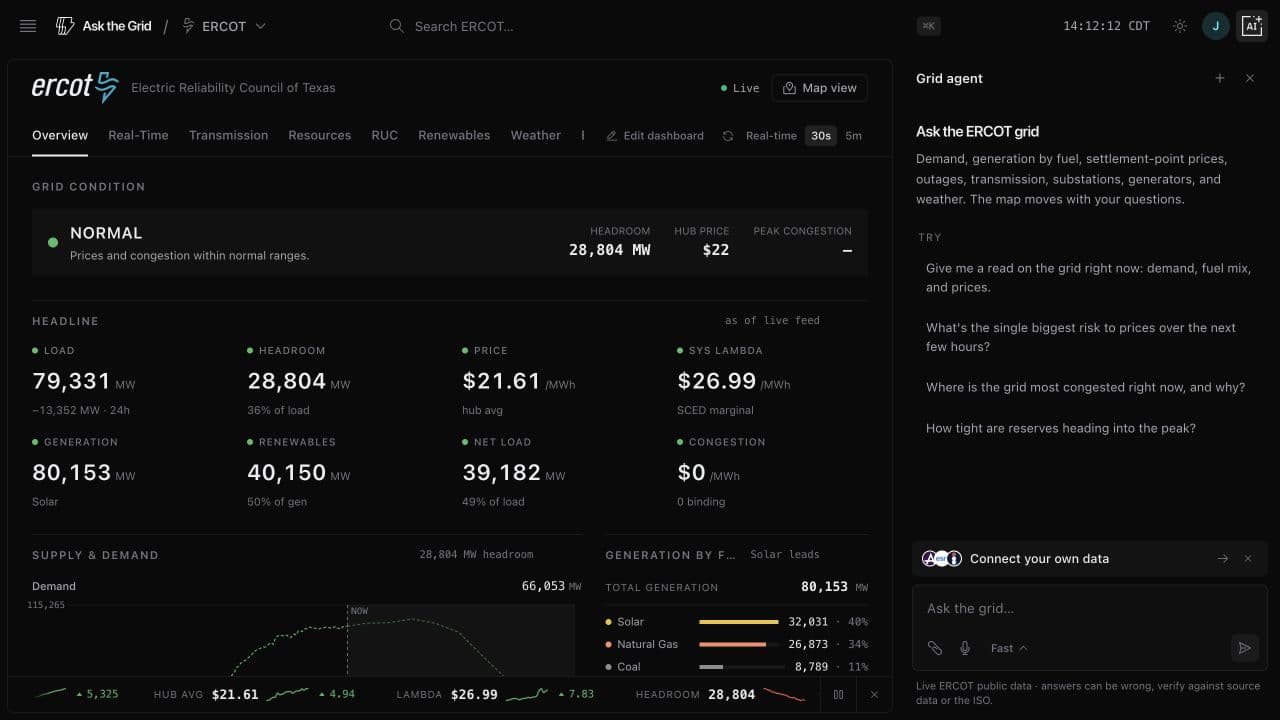Start a new Grid agent chat
This screenshot has width=1280, height=720.
click(1219, 78)
